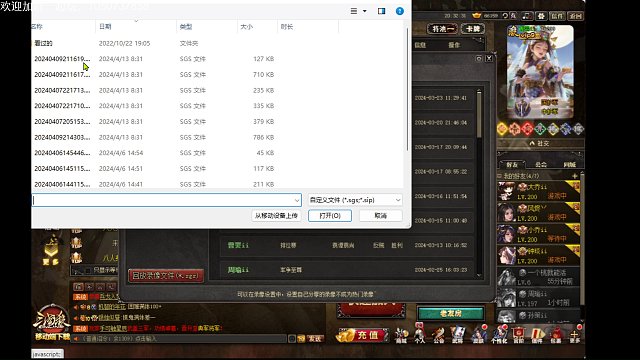The width and height of the screenshot is (640, 360).
Task: Click the blue help icon in file dialog
Action: (400, 11)
